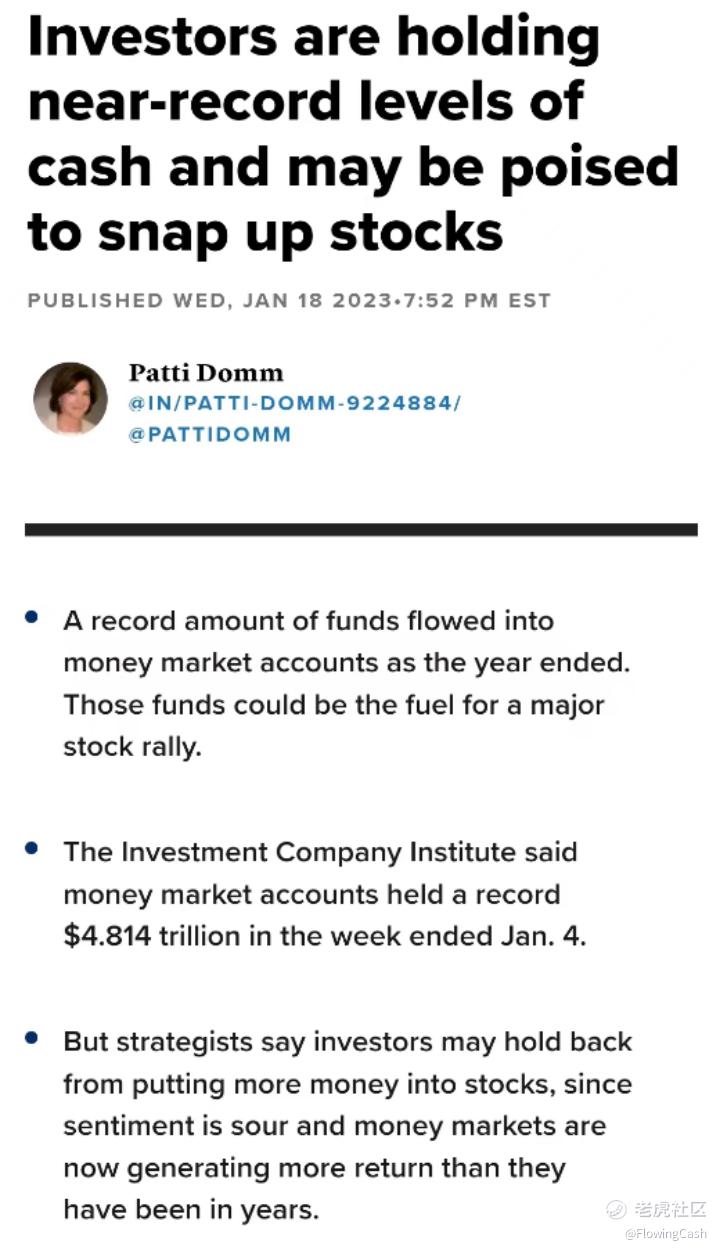
Task: Click the bullet dot beside 'The Investment Company Institute'
Action: tap(32, 850)
